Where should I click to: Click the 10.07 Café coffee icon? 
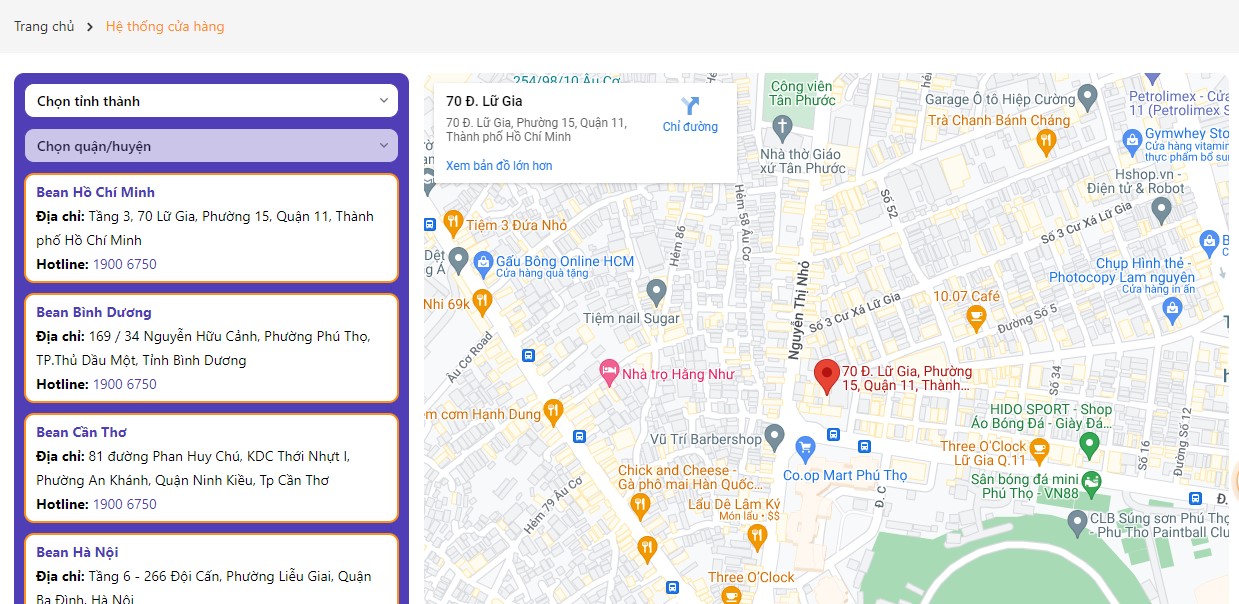976,318
